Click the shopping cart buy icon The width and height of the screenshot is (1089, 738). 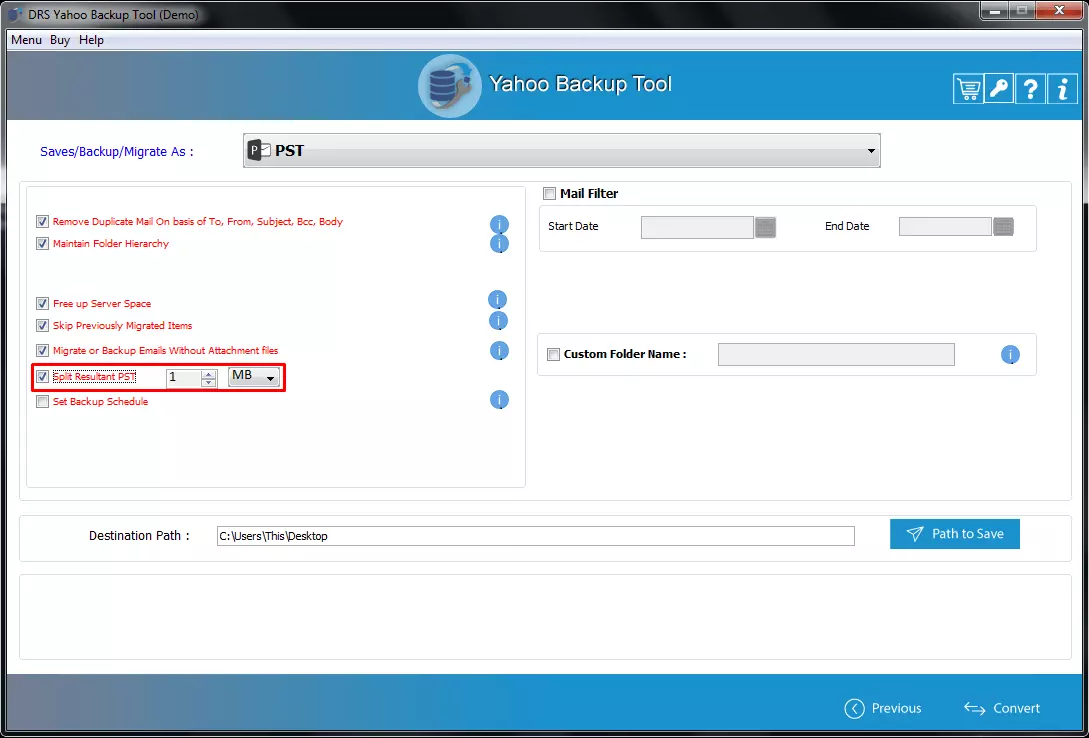pos(968,89)
